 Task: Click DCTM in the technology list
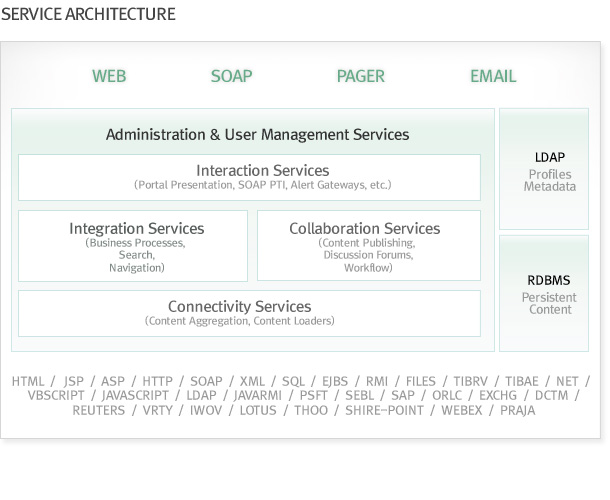tap(551, 396)
